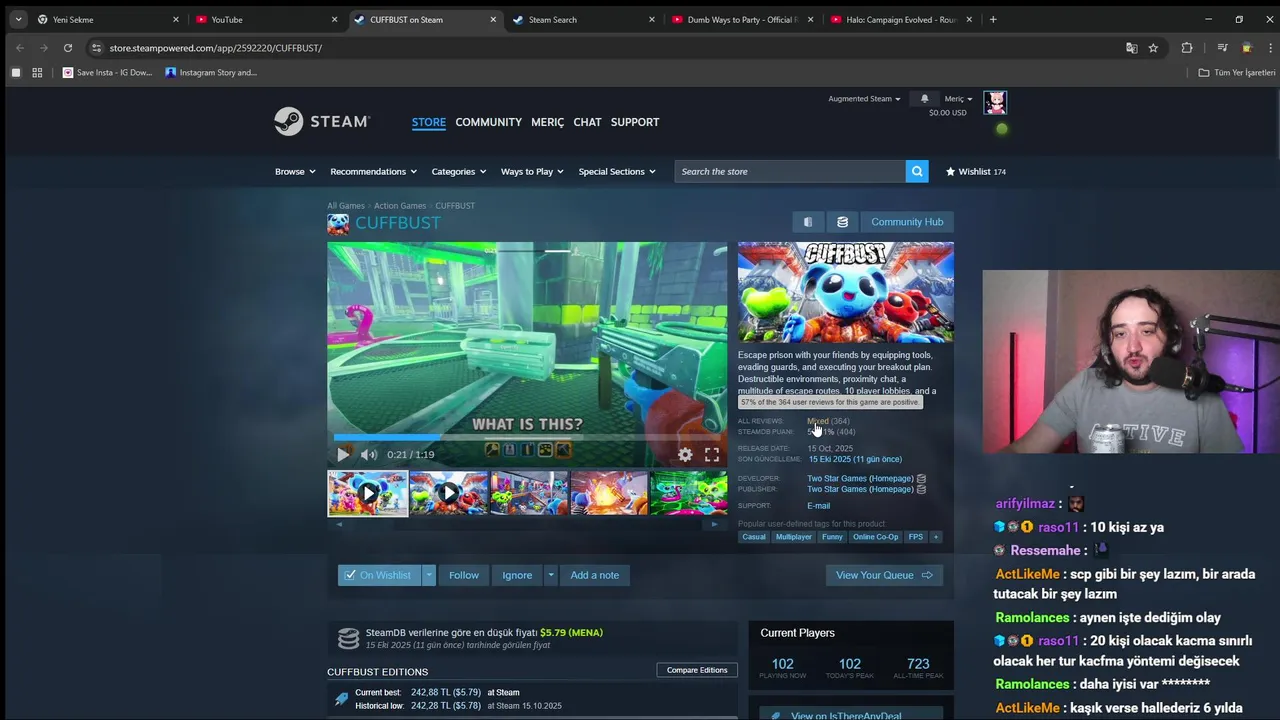This screenshot has height=720, width=1280.
Task: Open the Steam profile avatar
Action: 995,103
